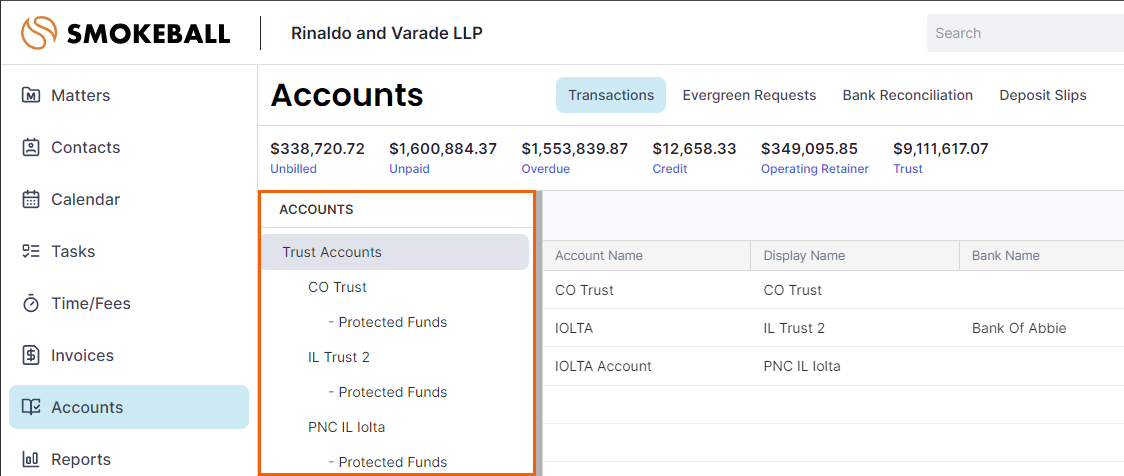1124x476 pixels.
Task: Select PNC IL Iolta in accounts tree
Action: [346, 427]
